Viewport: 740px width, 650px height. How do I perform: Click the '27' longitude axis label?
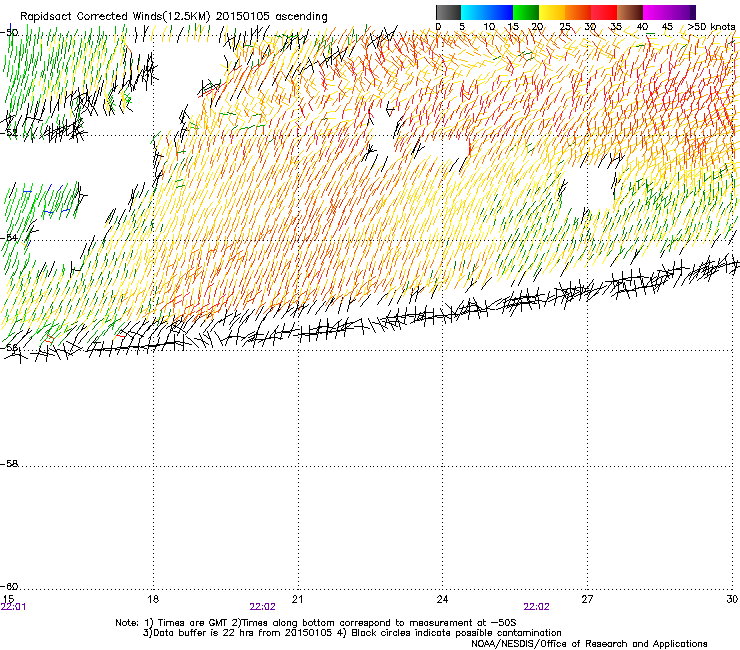point(587,599)
